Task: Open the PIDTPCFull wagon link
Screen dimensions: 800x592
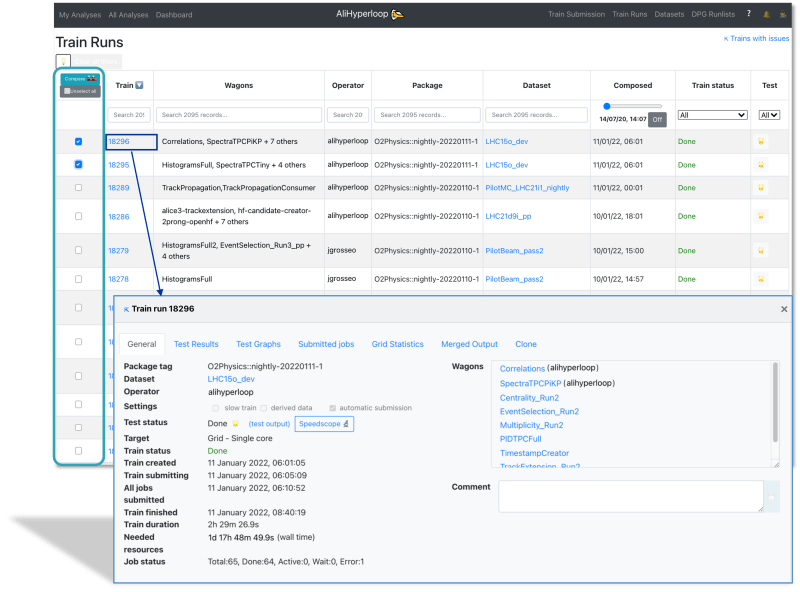Action: pos(520,439)
